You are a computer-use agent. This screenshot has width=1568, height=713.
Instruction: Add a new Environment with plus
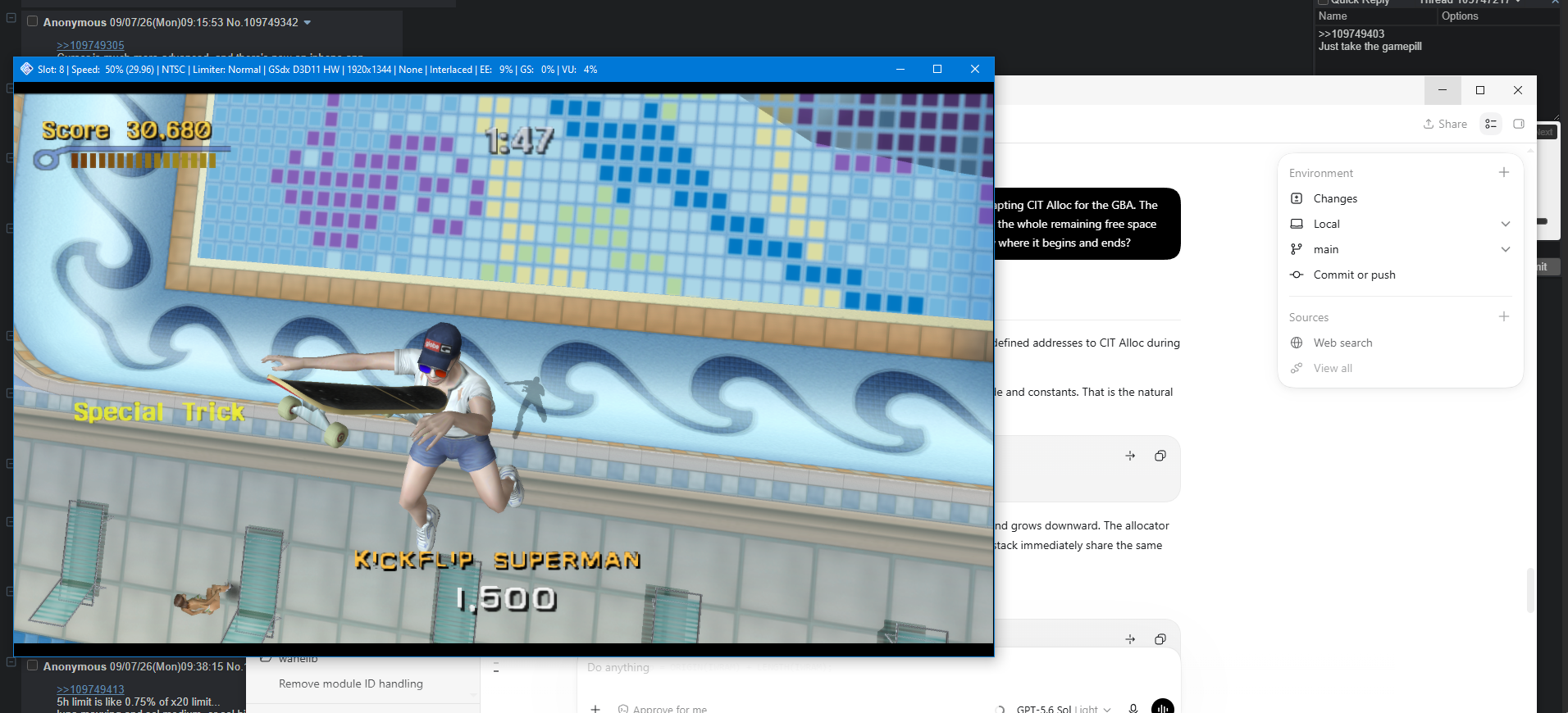point(1504,172)
